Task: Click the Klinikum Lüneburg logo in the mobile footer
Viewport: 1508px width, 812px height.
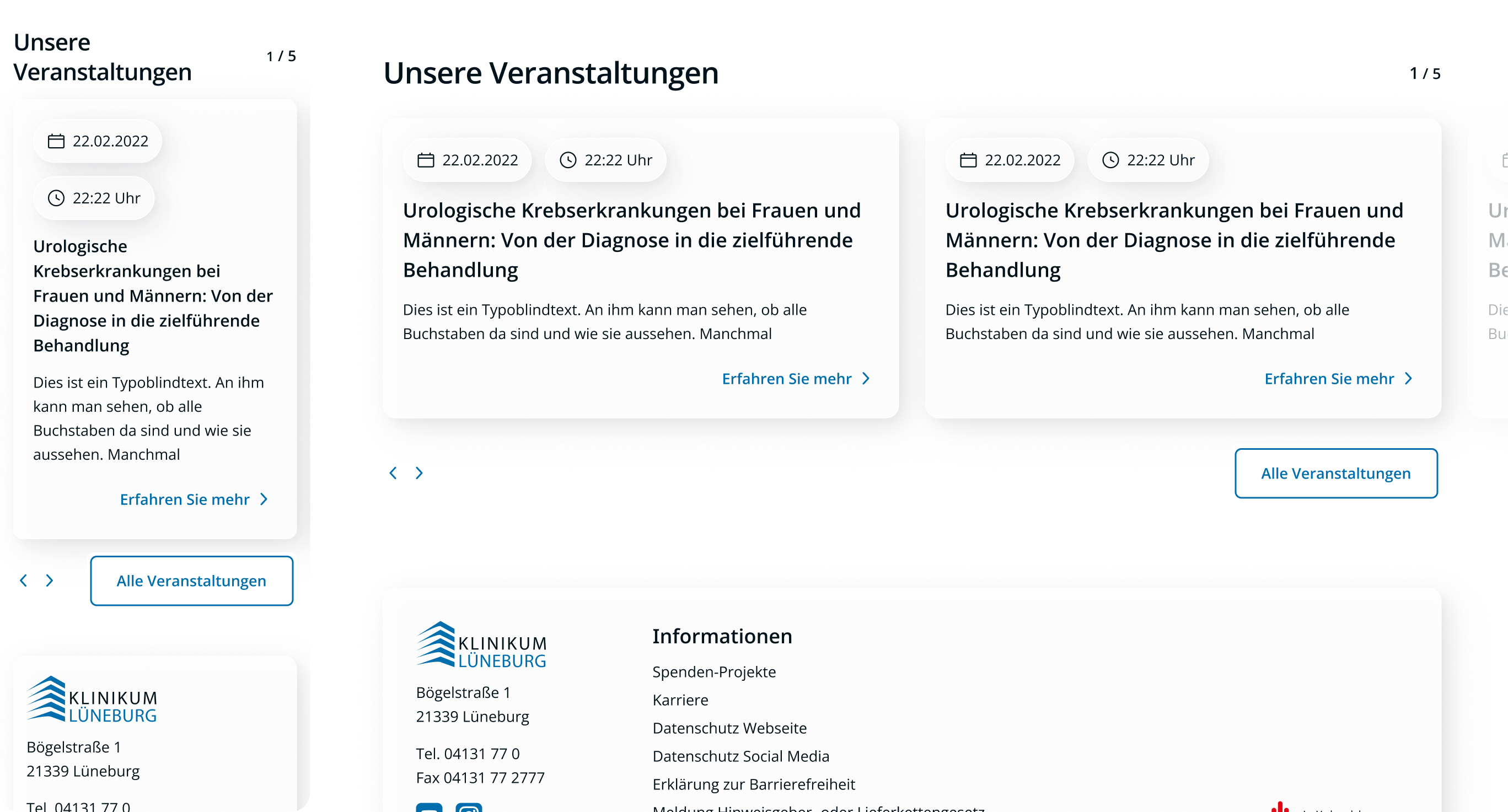Action: coord(92,700)
